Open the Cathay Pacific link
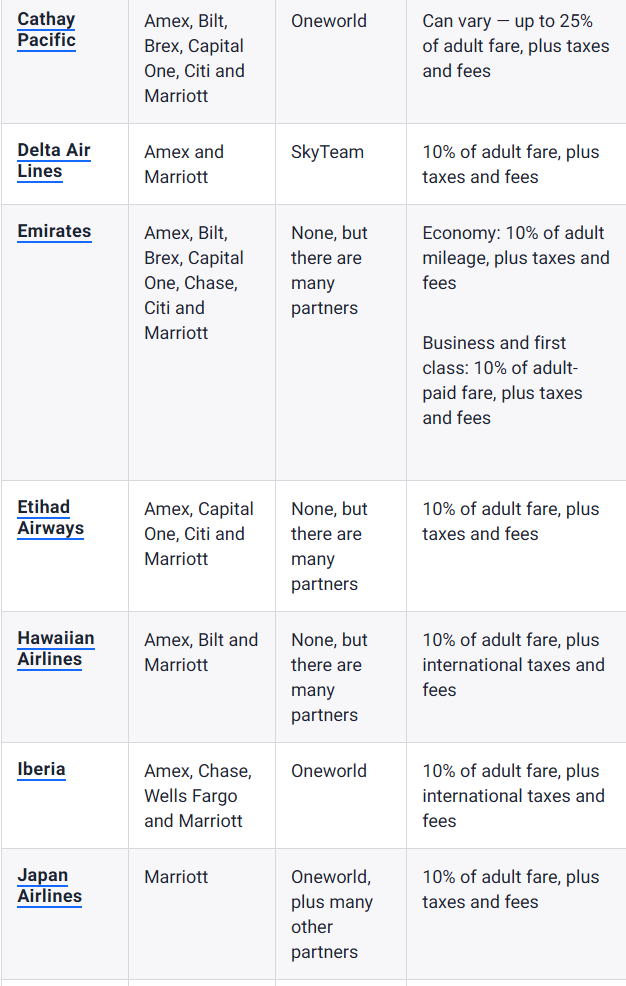626x986 pixels. point(46,30)
